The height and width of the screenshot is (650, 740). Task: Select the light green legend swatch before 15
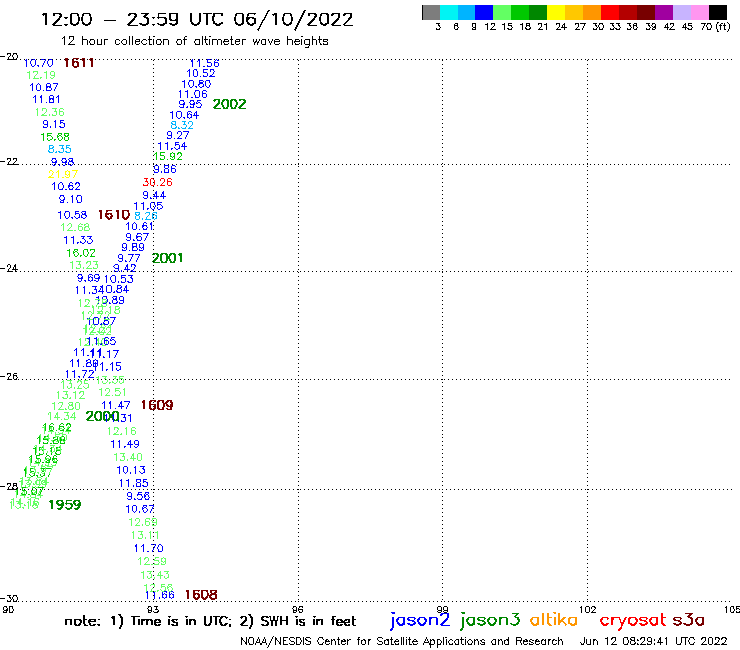tap(502, 12)
